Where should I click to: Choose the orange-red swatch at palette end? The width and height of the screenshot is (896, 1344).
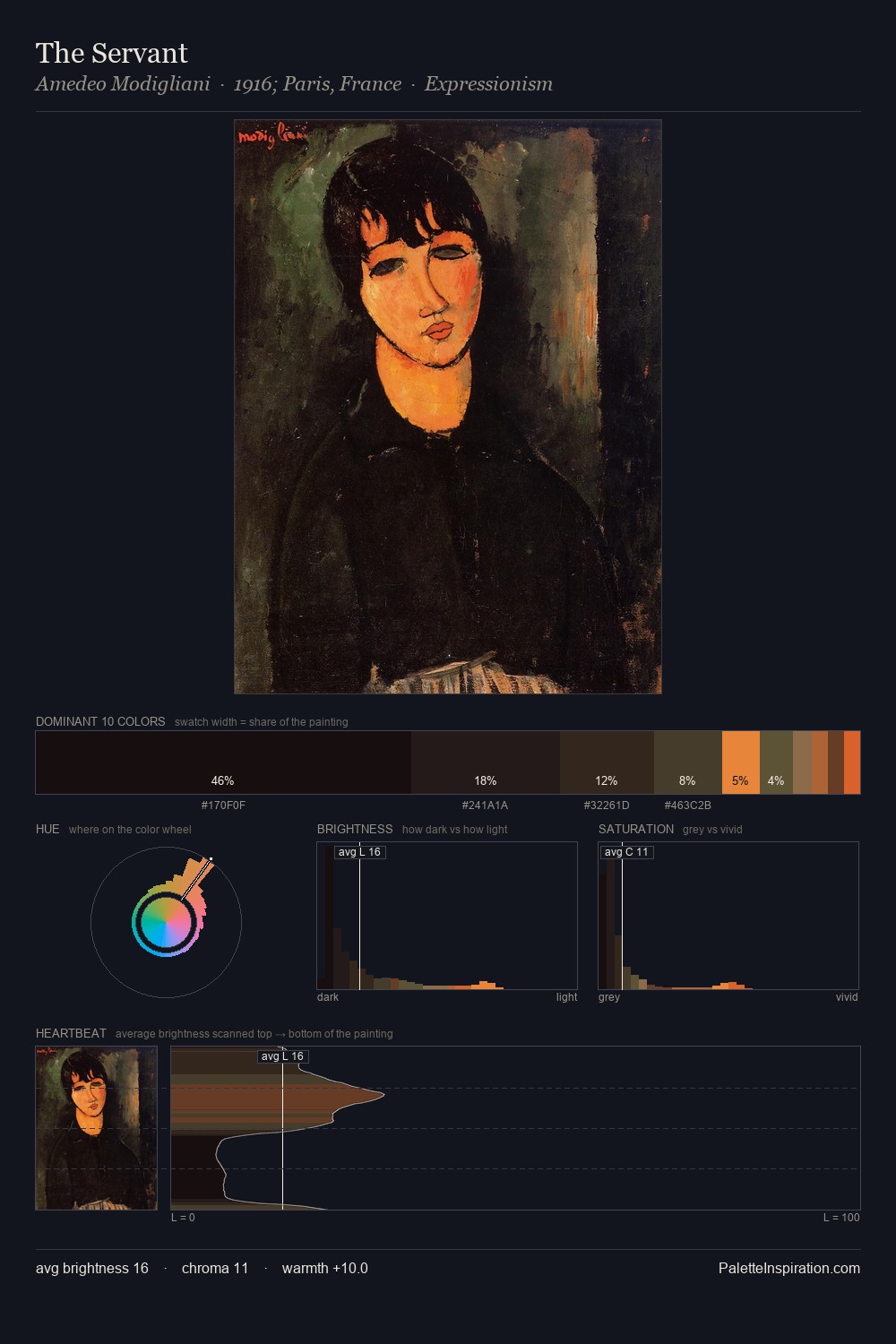click(852, 762)
